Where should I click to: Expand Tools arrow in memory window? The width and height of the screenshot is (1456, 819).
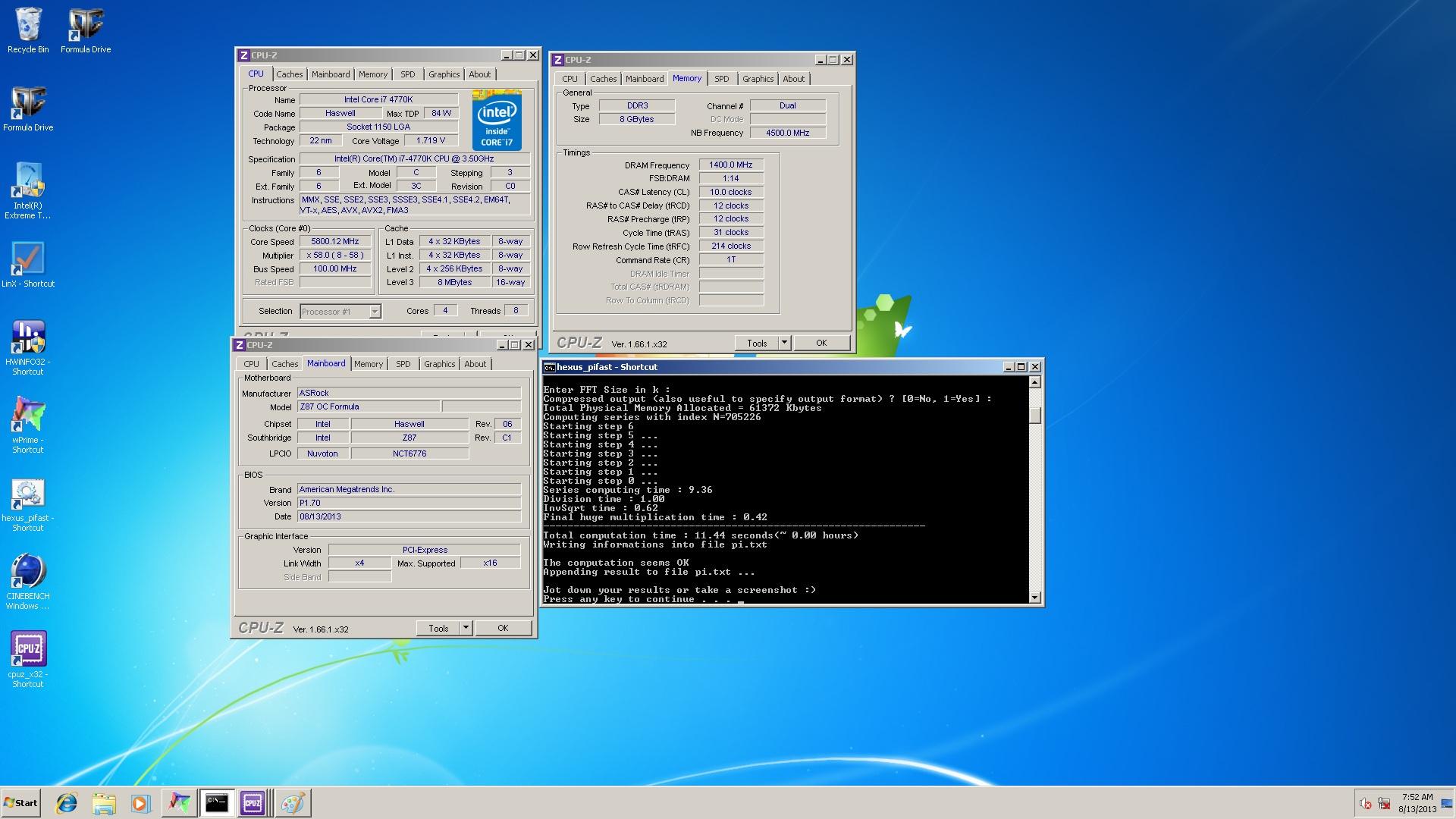(784, 343)
